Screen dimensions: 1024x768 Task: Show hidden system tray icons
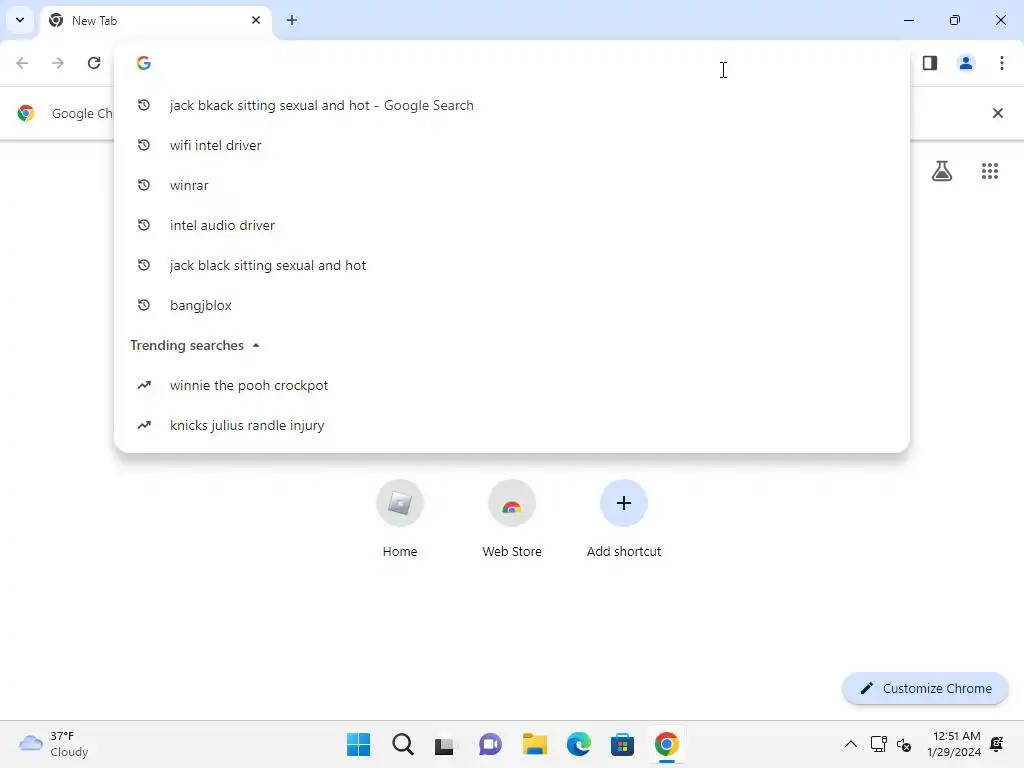(x=851, y=744)
